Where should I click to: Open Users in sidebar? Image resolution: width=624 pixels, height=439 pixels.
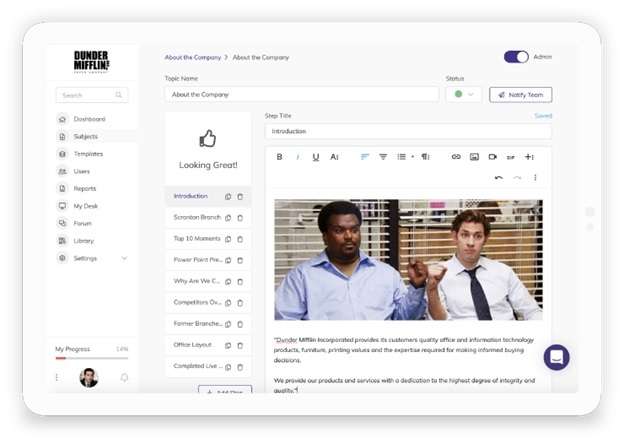[82, 171]
